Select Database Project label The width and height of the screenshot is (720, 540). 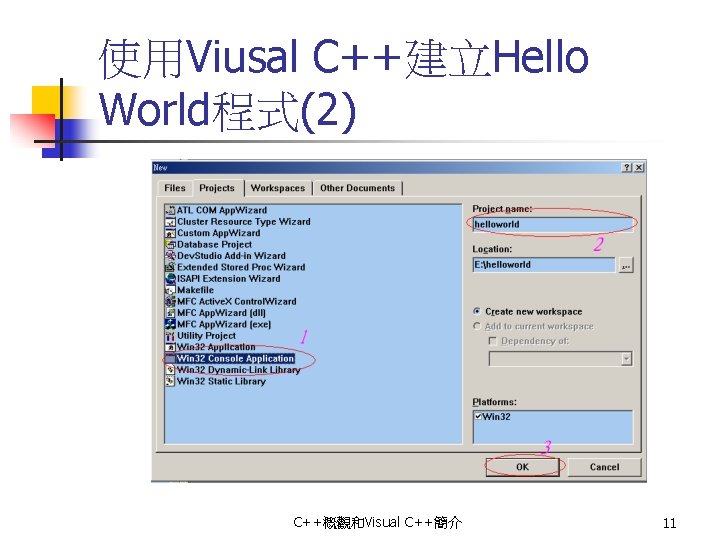click(x=214, y=245)
